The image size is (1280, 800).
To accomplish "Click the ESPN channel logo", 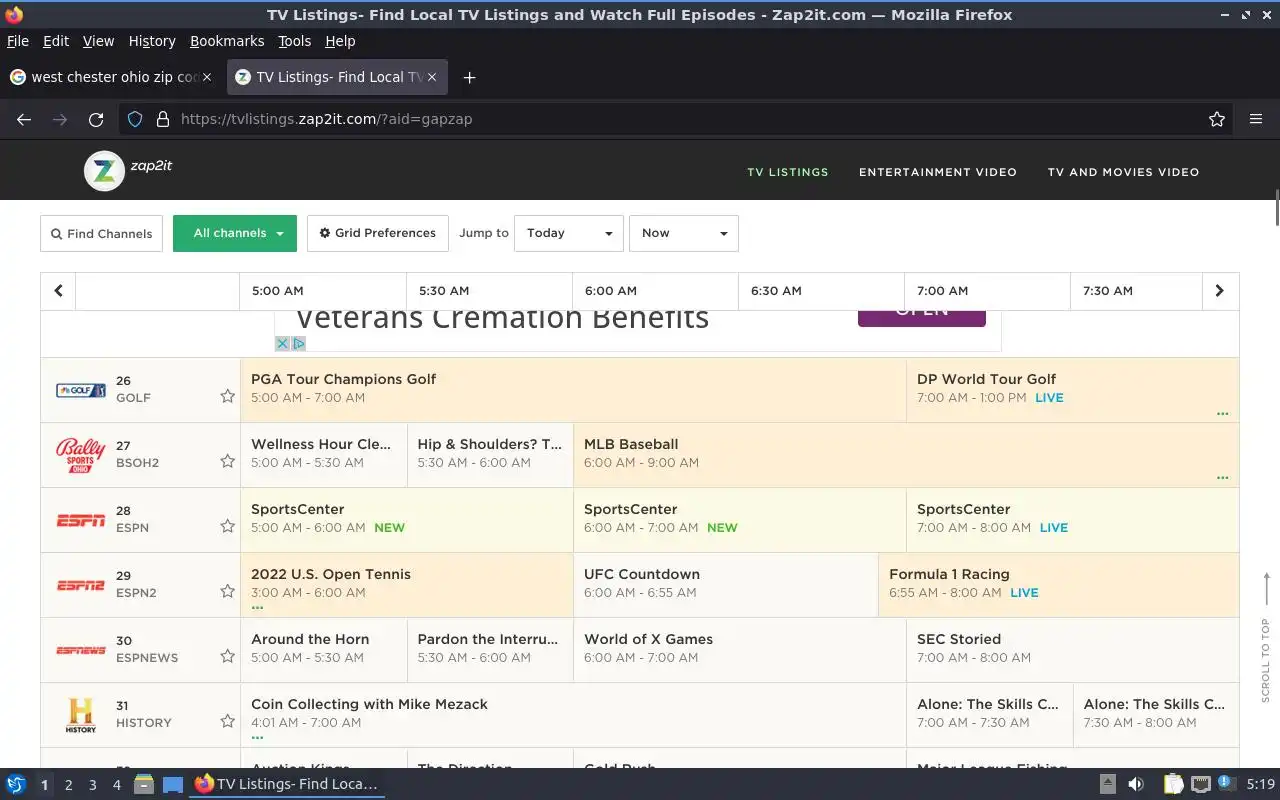I will click(x=81, y=520).
